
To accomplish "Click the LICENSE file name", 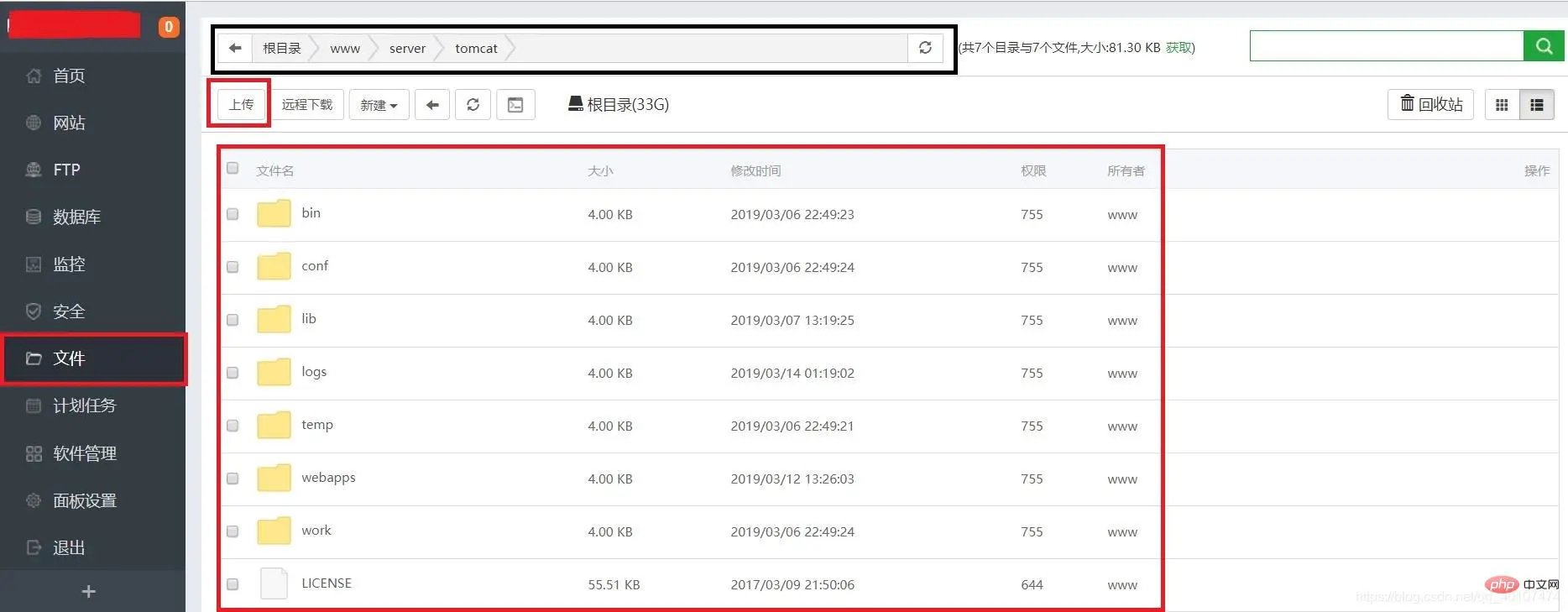I will pyautogui.click(x=327, y=583).
